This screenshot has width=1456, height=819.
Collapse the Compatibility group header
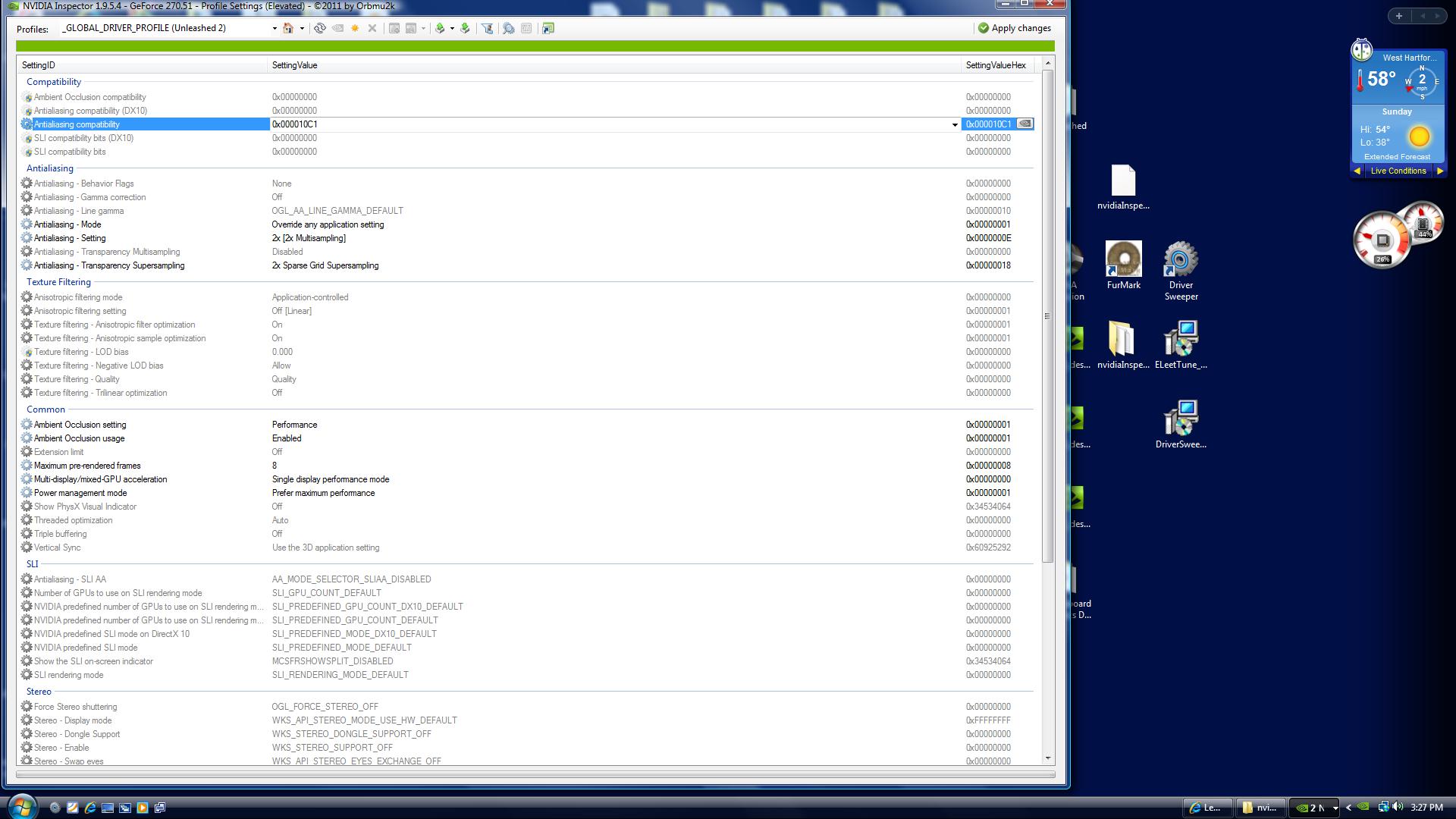[x=54, y=82]
